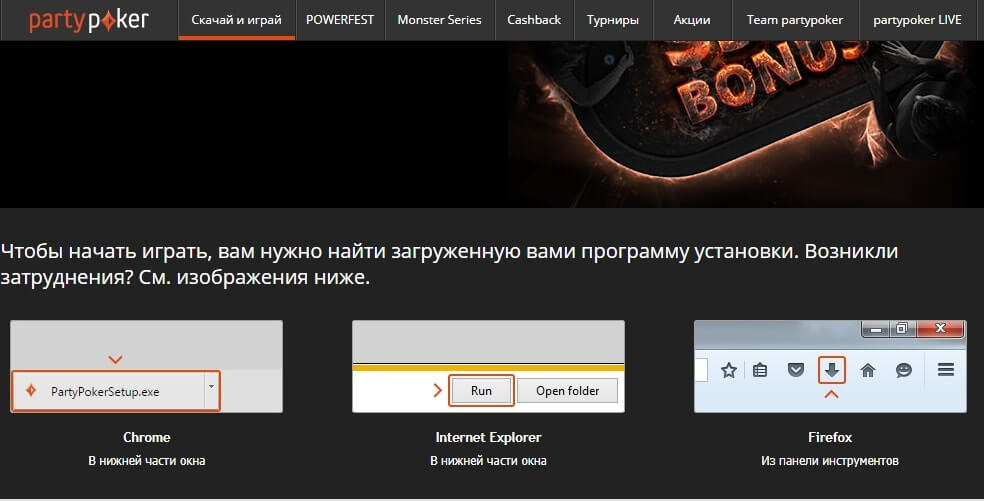
Task: Click the Firefox bookmarks list icon
Action: coord(760,370)
